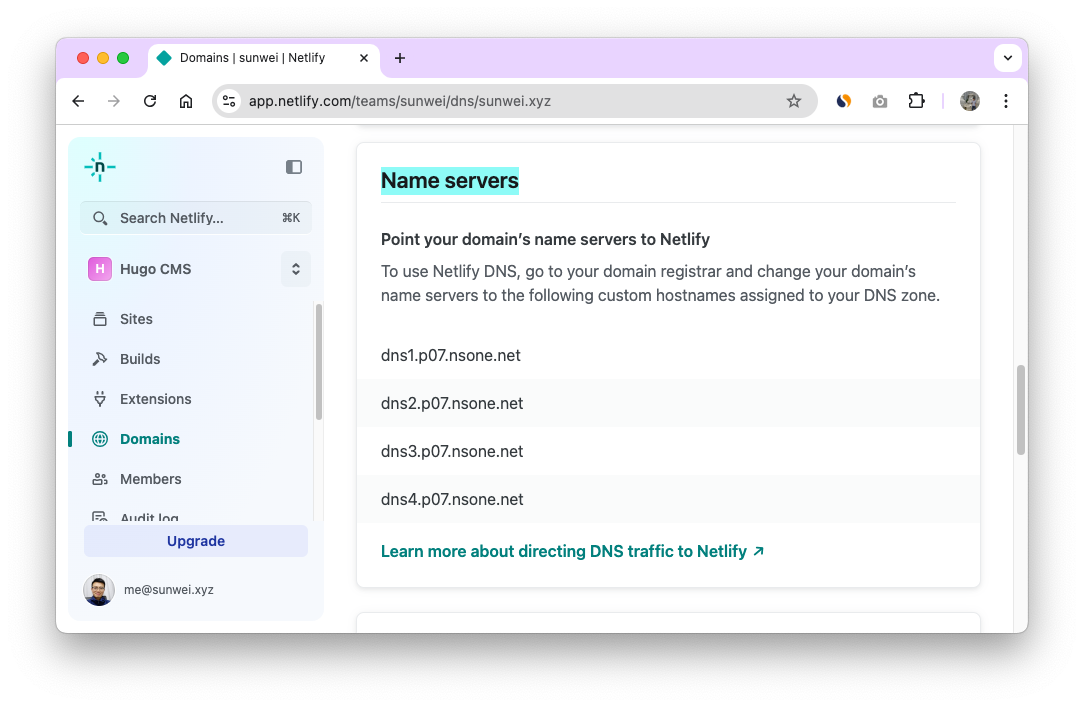Image resolution: width=1084 pixels, height=707 pixels.
Task: Select Domains in the sidebar
Action: tap(150, 440)
